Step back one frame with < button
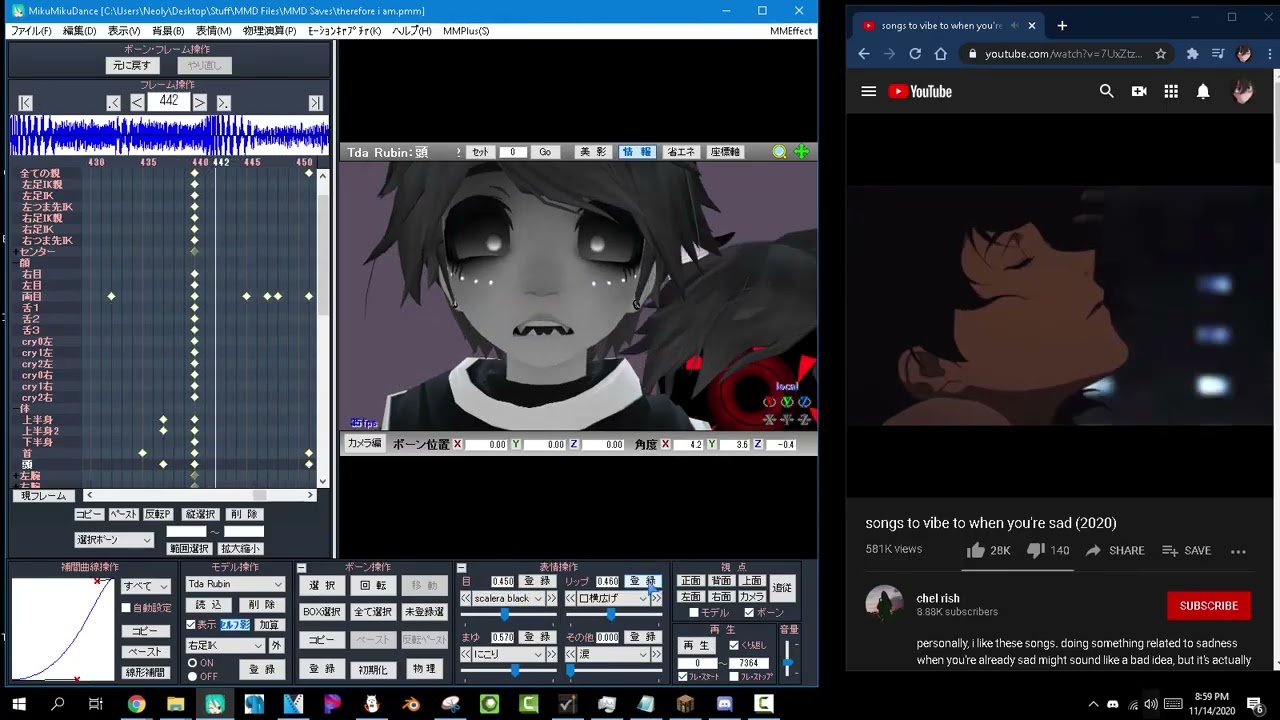This screenshot has height=720, width=1280. point(137,103)
